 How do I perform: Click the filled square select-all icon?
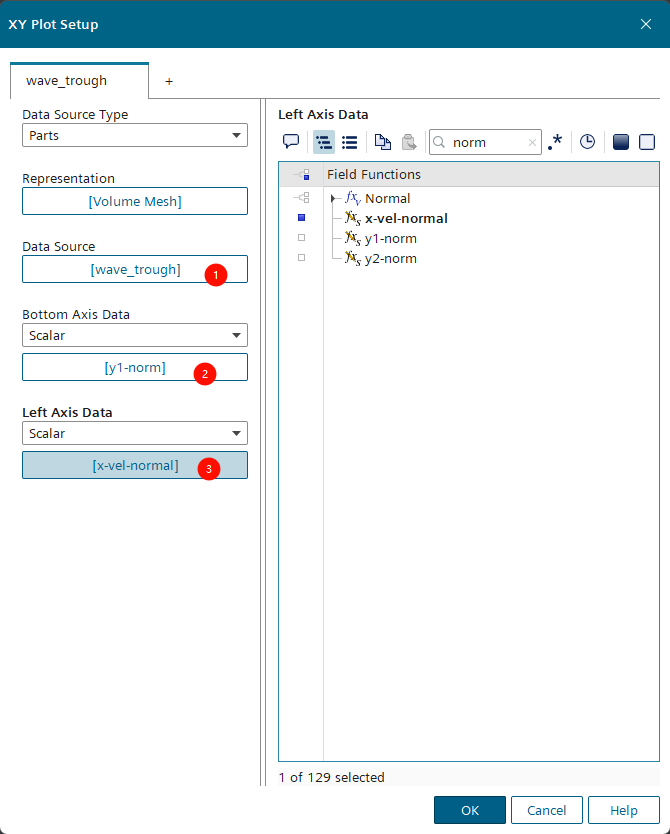[620, 142]
